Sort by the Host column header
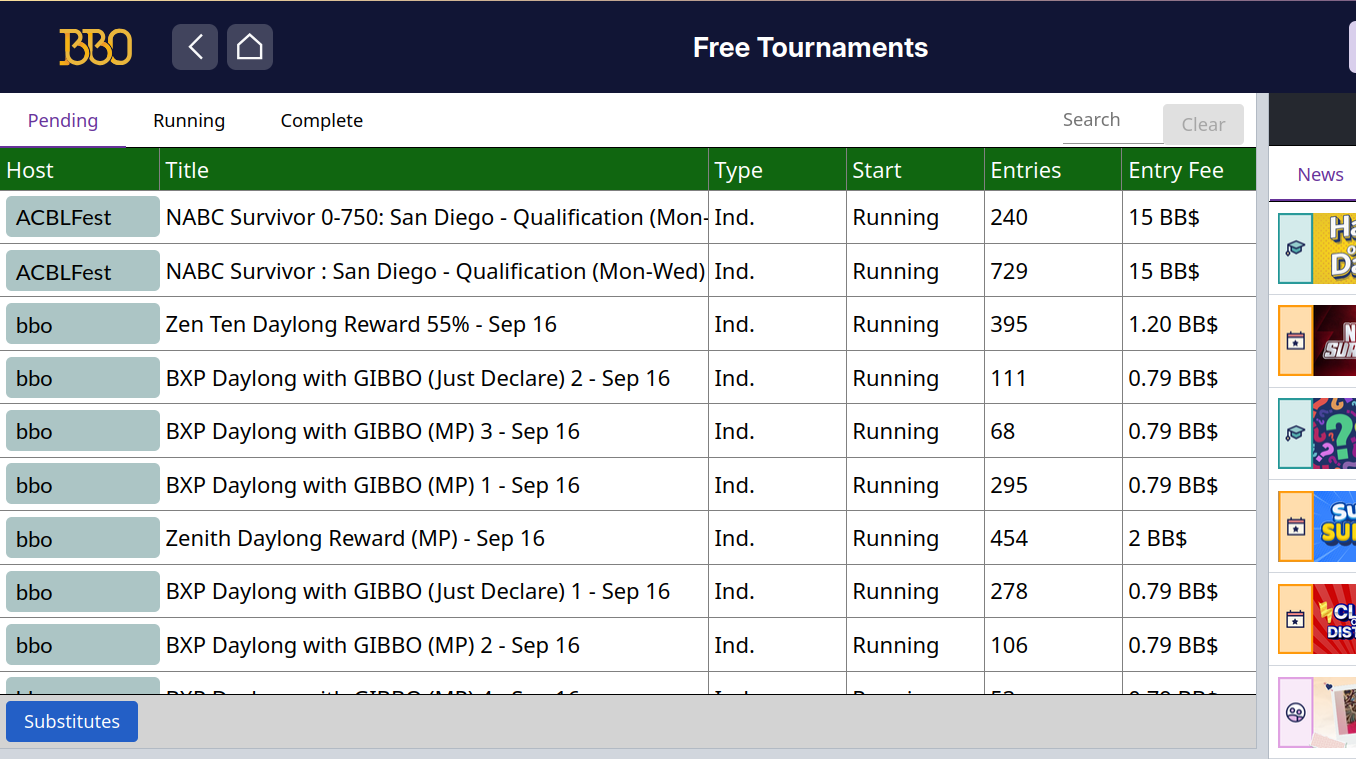The image size is (1356, 759). (x=80, y=170)
